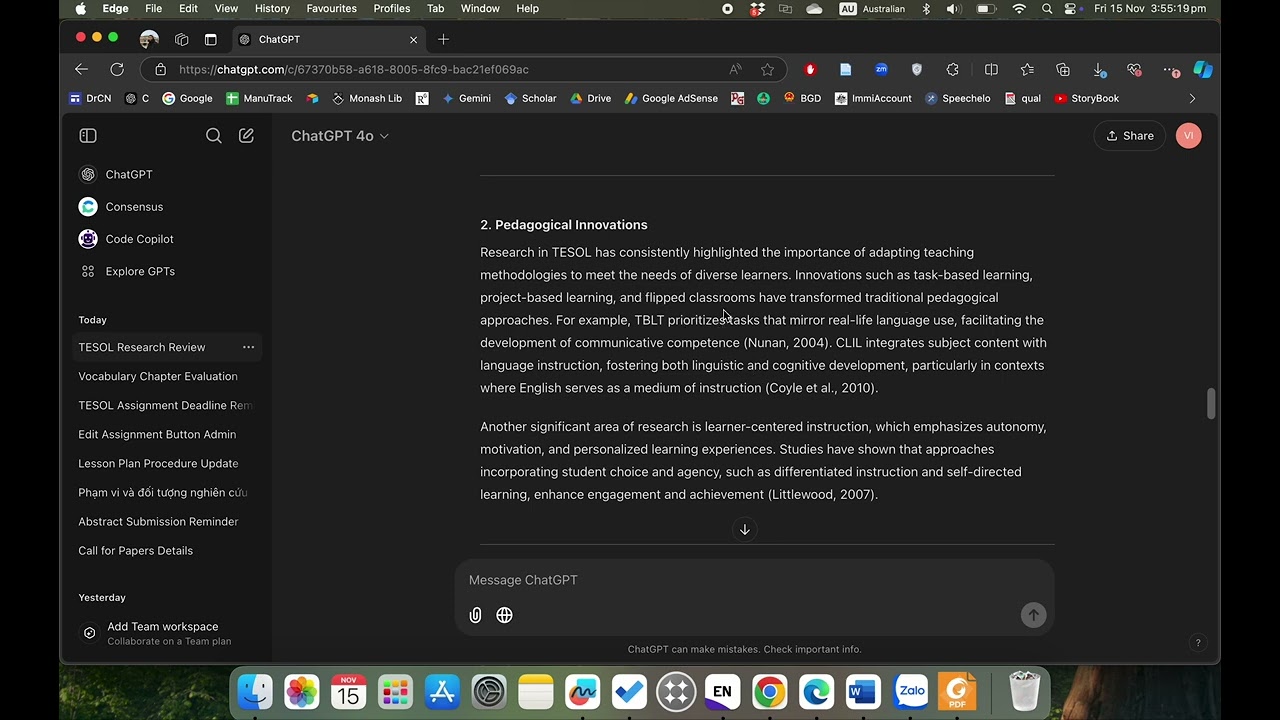Screen dimensions: 1280x720
Task: Open options for TESOL Research Review chat
Action: [248, 347]
